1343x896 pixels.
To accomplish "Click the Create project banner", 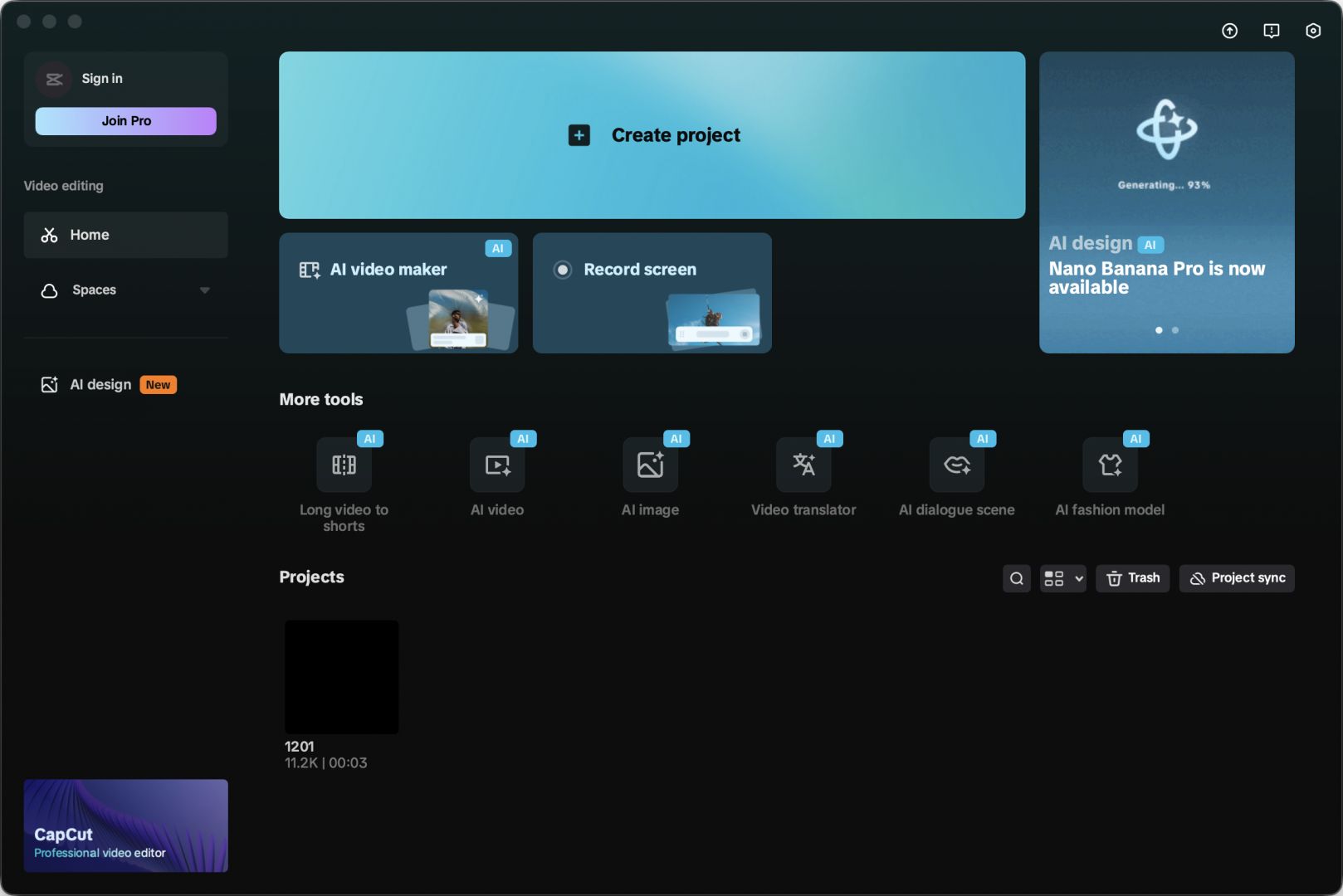I will pyautogui.click(x=652, y=135).
